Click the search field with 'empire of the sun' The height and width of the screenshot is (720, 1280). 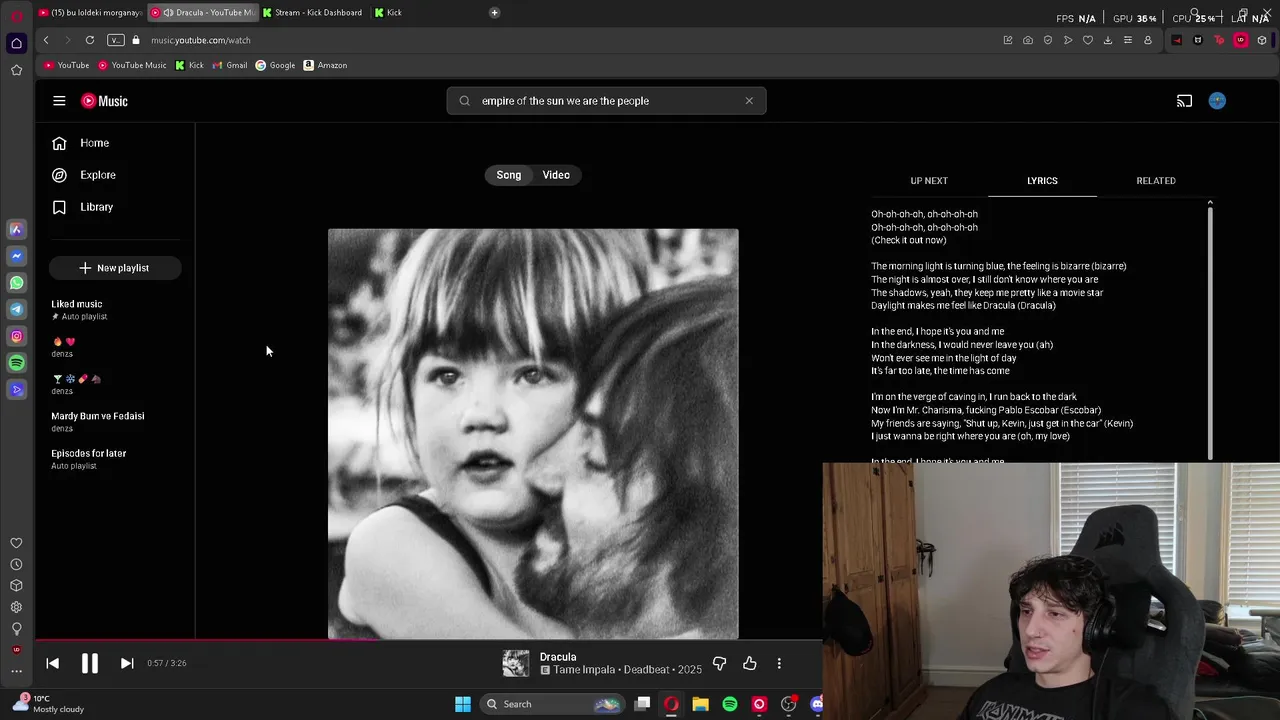click(606, 101)
